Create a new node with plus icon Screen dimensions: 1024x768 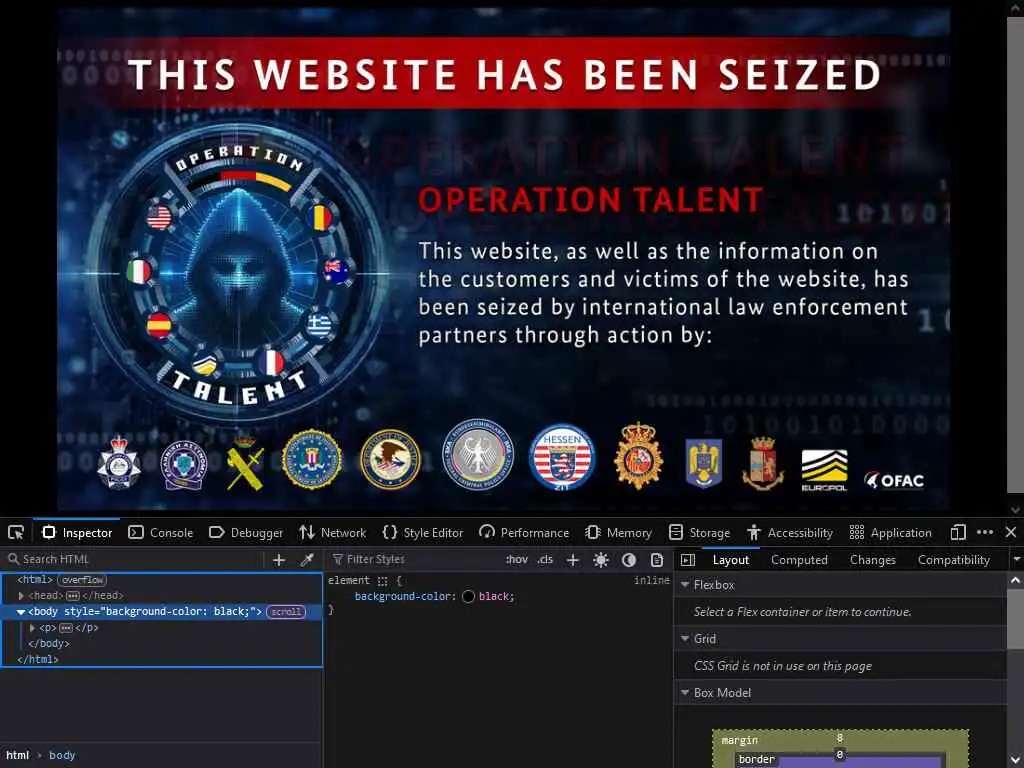tap(279, 560)
